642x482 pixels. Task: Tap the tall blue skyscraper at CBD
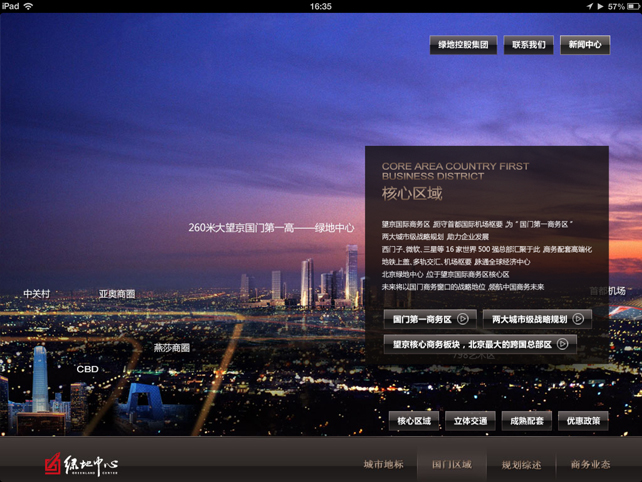tap(40, 378)
